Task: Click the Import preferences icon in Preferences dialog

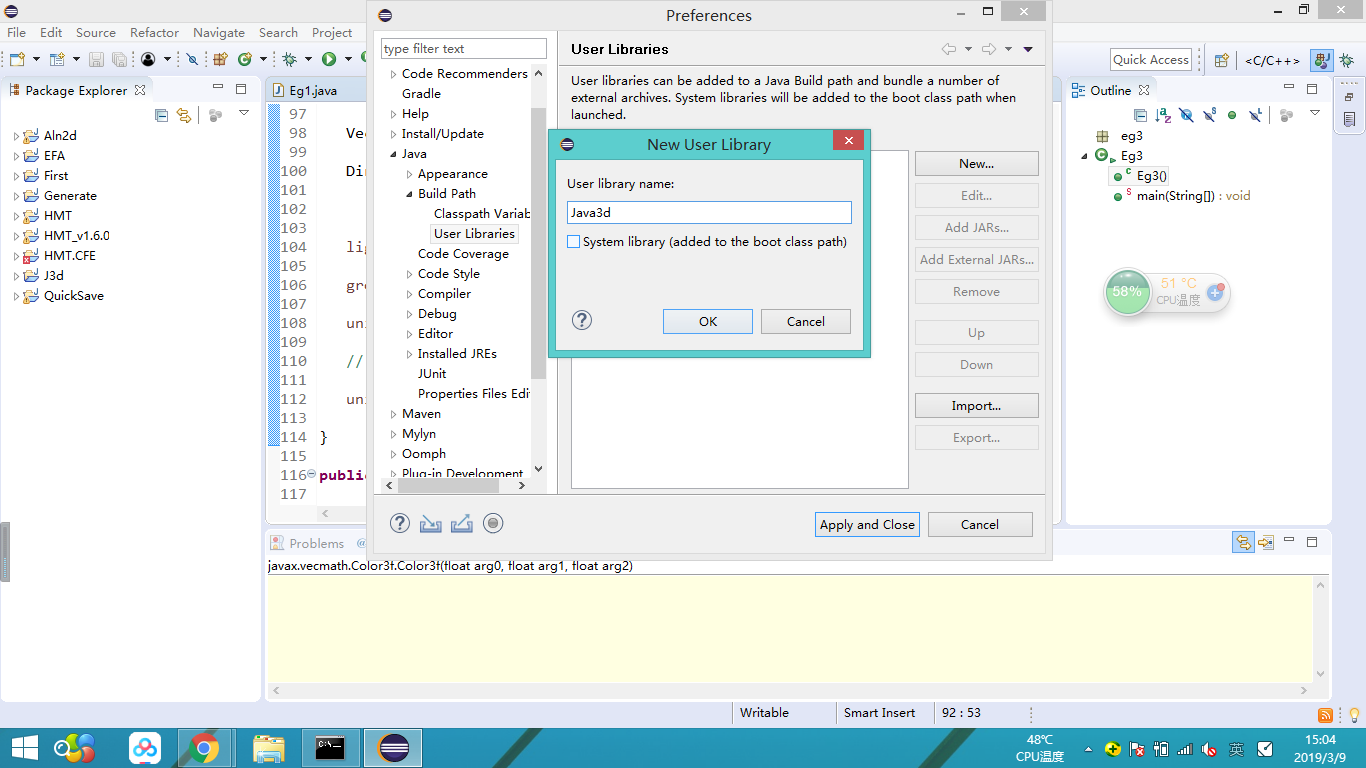Action: pos(430,523)
